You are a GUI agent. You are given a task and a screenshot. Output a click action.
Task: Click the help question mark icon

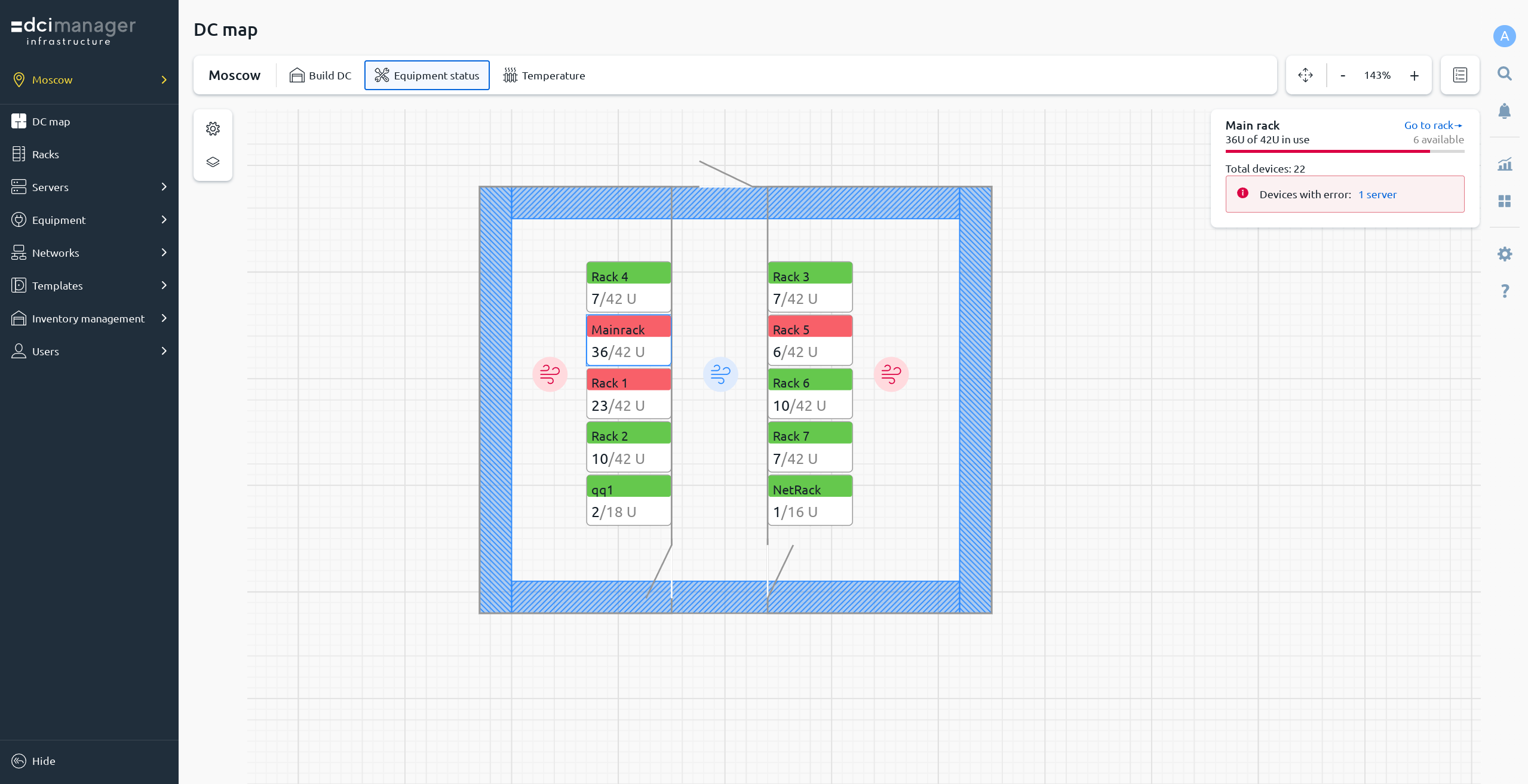[1504, 291]
